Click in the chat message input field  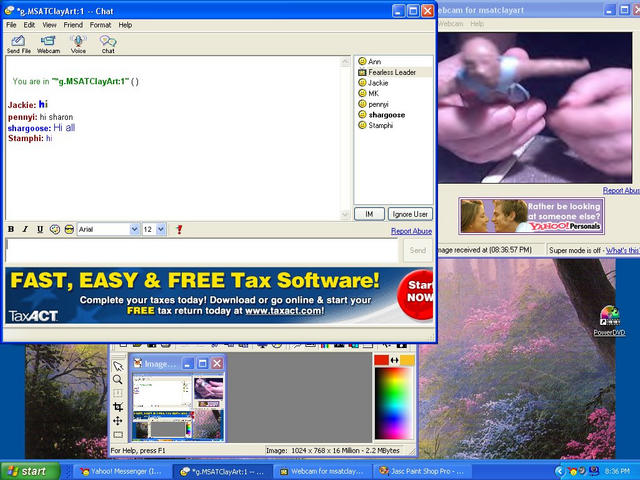point(202,250)
